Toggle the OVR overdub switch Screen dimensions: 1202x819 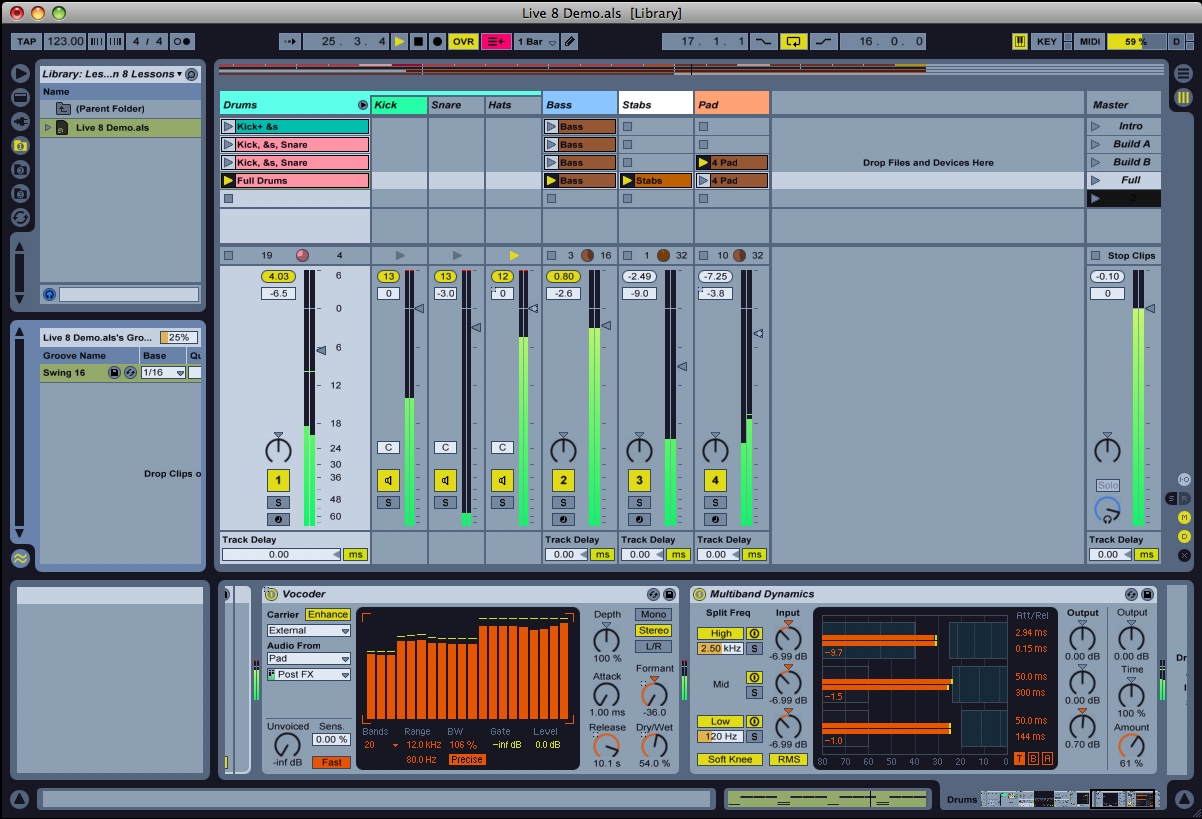[463, 41]
